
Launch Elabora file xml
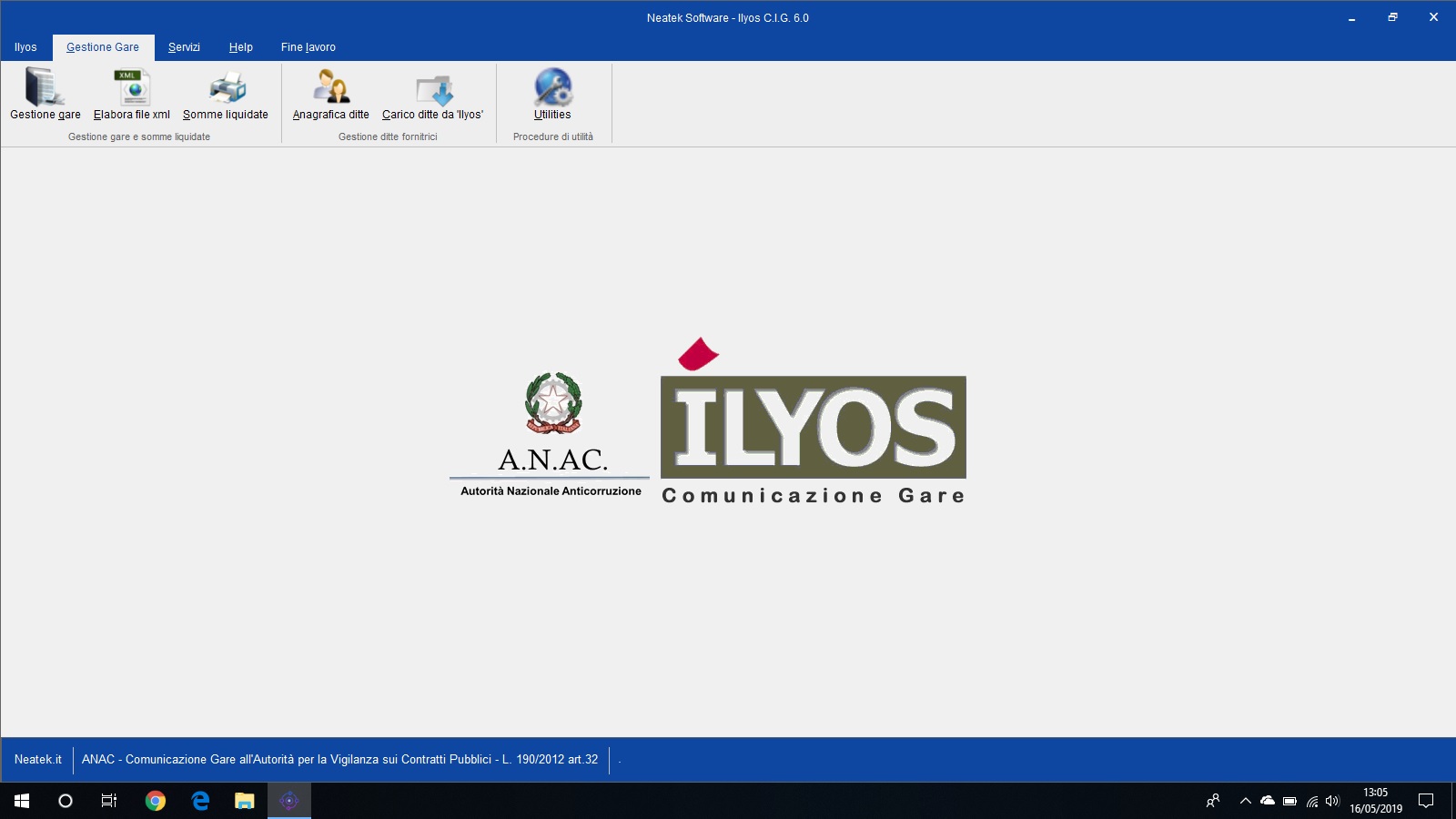132,94
